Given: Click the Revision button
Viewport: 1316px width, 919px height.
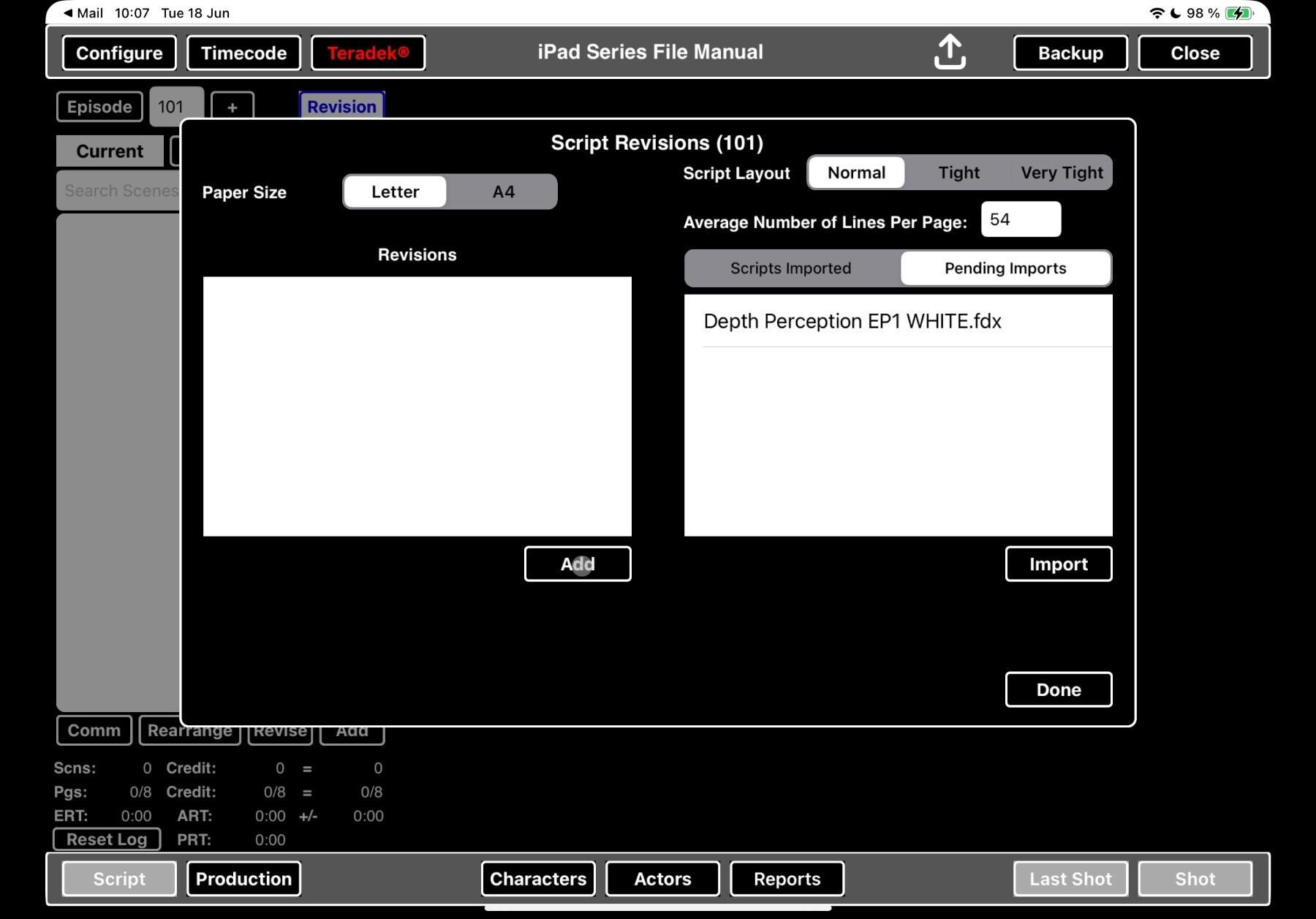Looking at the screenshot, I should click(341, 106).
